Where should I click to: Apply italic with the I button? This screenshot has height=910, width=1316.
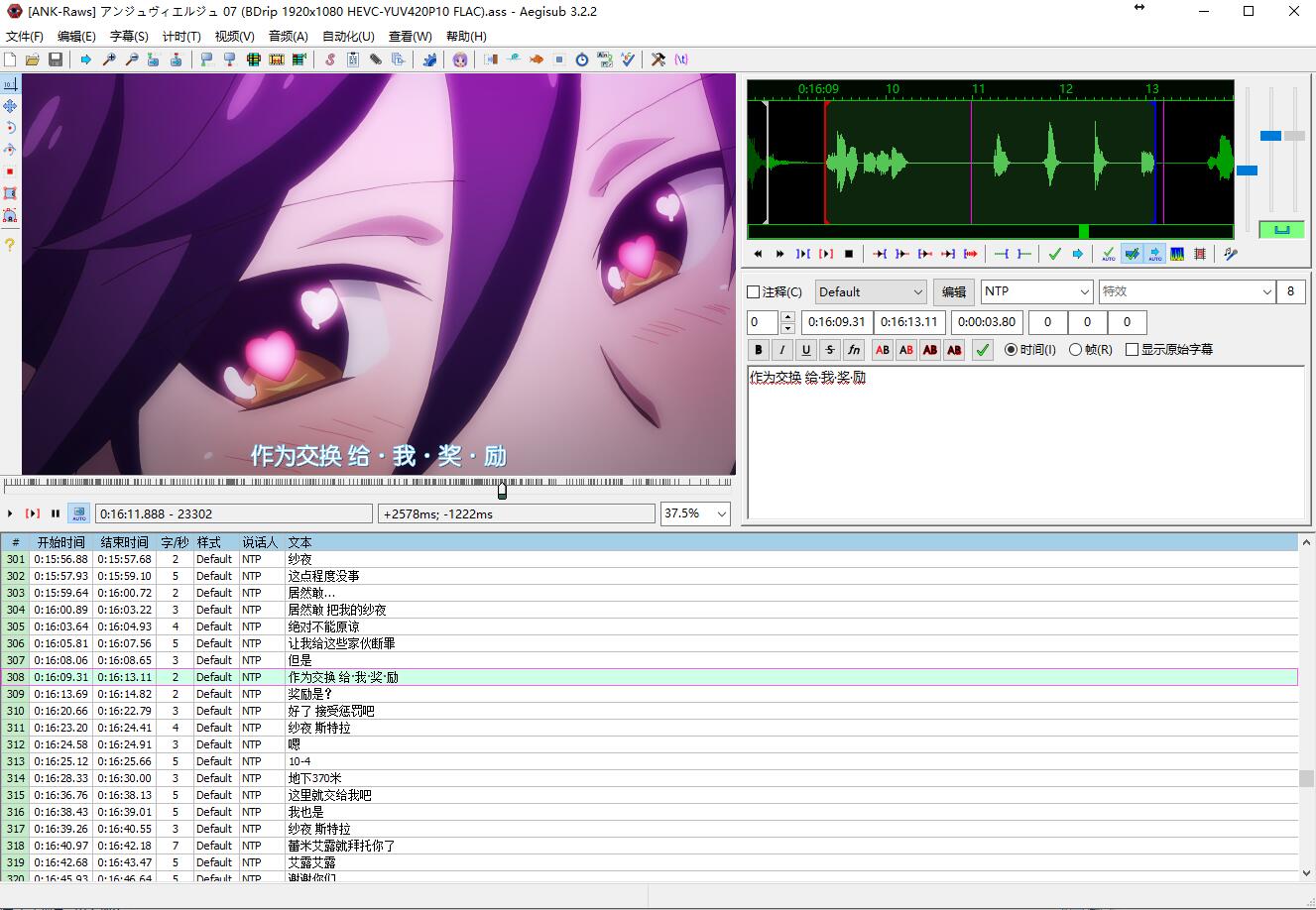pos(782,349)
